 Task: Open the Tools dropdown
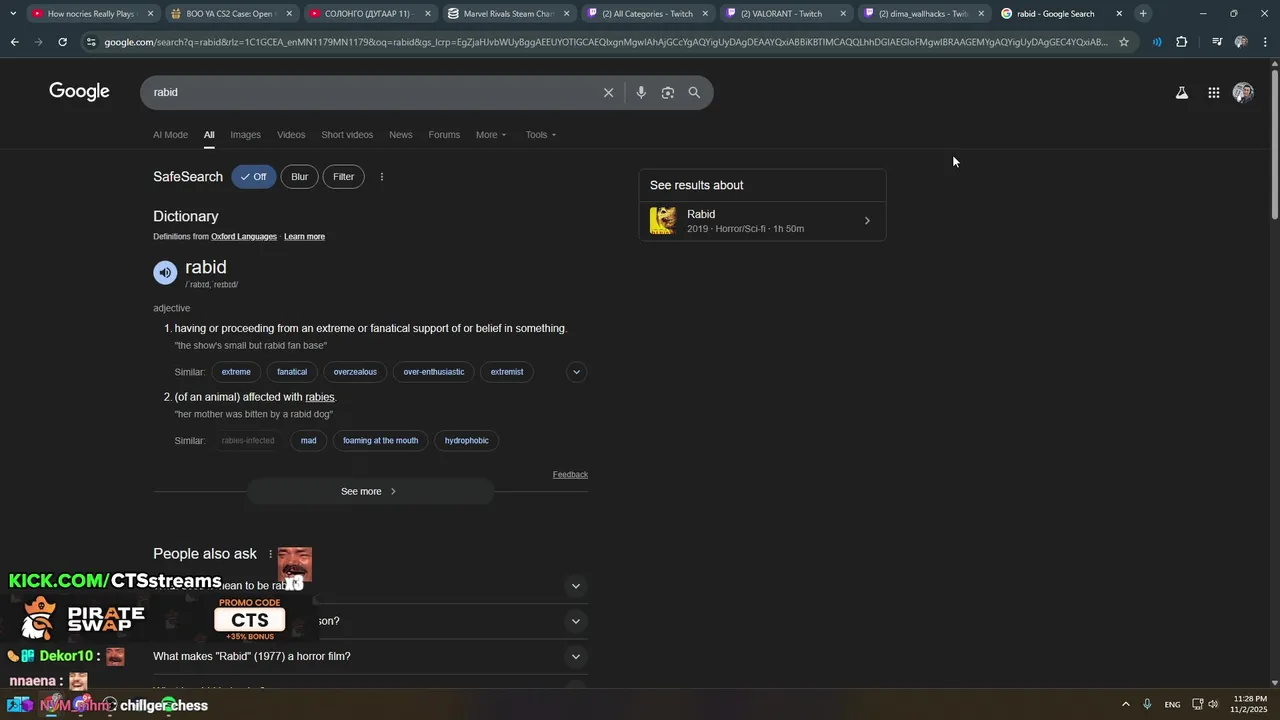click(541, 135)
